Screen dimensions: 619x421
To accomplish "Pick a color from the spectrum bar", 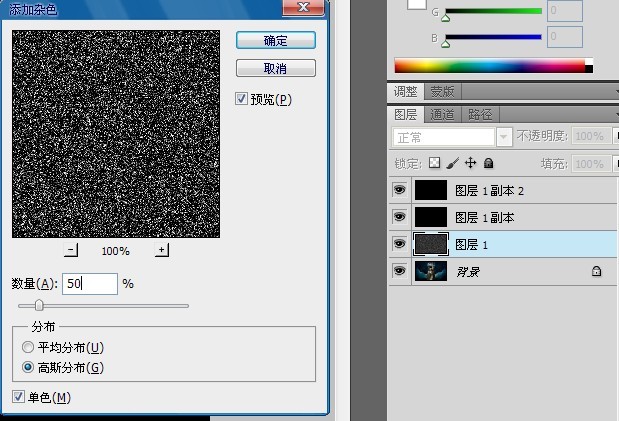I will pyautogui.click(x=493, y=66).
